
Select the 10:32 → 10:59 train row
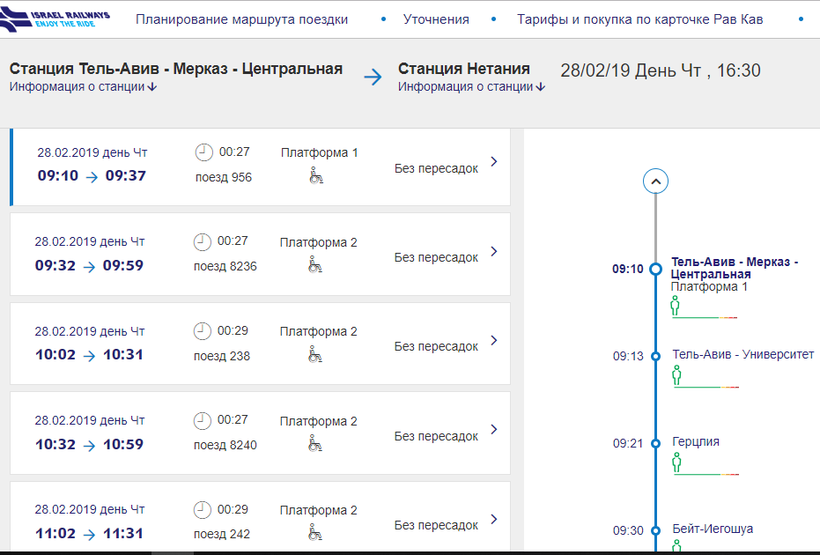260,433
